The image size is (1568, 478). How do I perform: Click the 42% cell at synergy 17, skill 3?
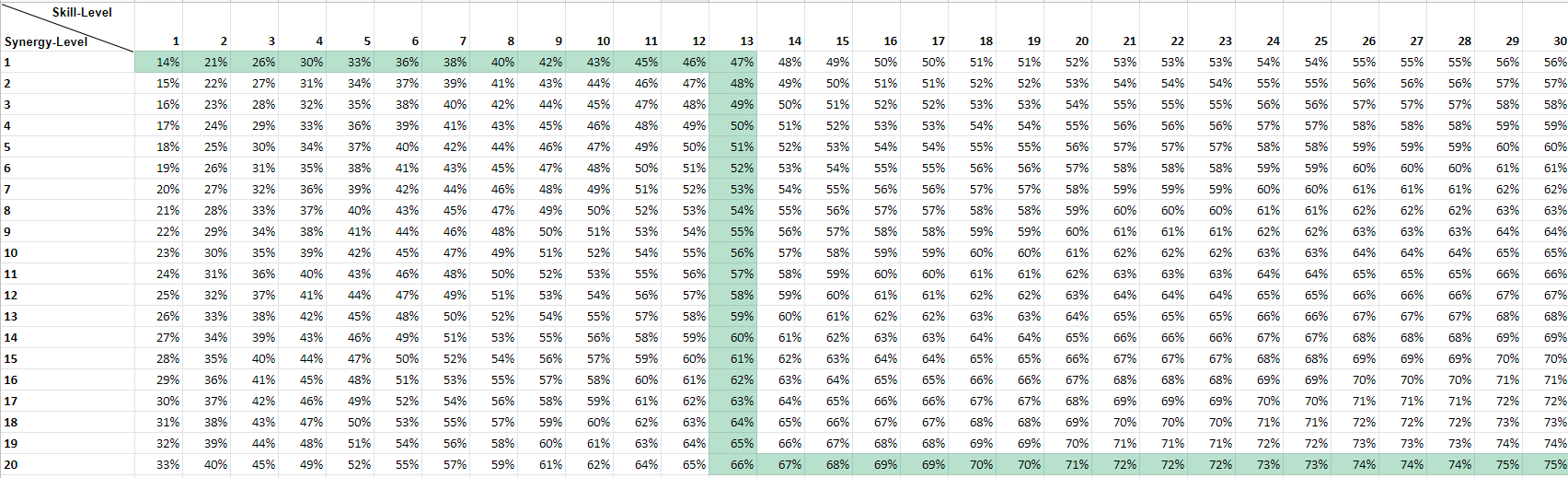(263, 402)
